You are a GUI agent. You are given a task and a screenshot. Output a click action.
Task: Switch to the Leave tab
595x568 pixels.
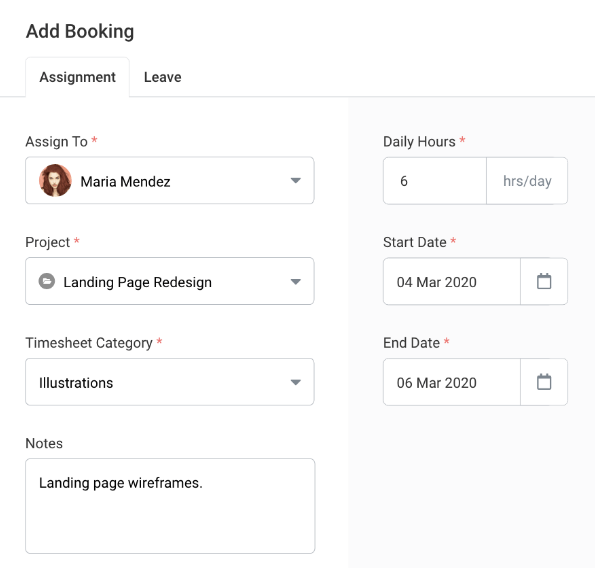(x=162, y=77)
